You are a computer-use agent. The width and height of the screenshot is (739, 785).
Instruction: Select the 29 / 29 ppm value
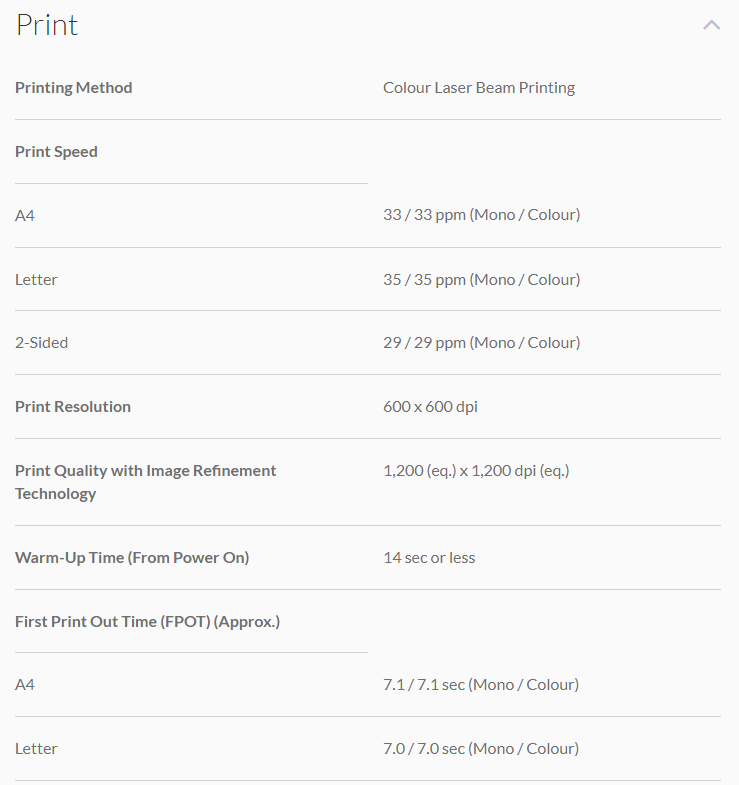coord(481,343)
